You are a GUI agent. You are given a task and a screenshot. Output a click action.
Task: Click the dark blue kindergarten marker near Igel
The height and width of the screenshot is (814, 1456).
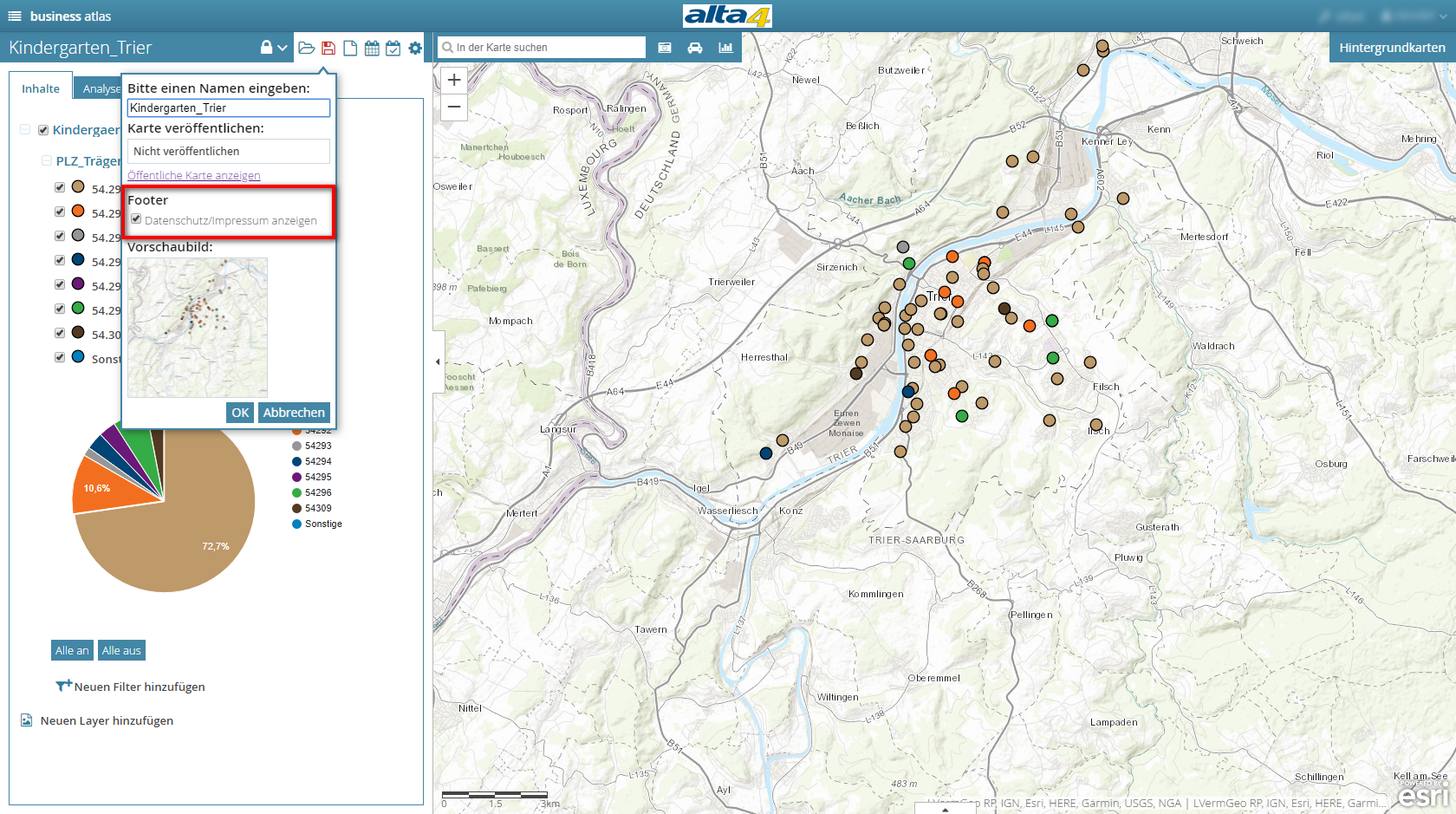coord(766,453)
